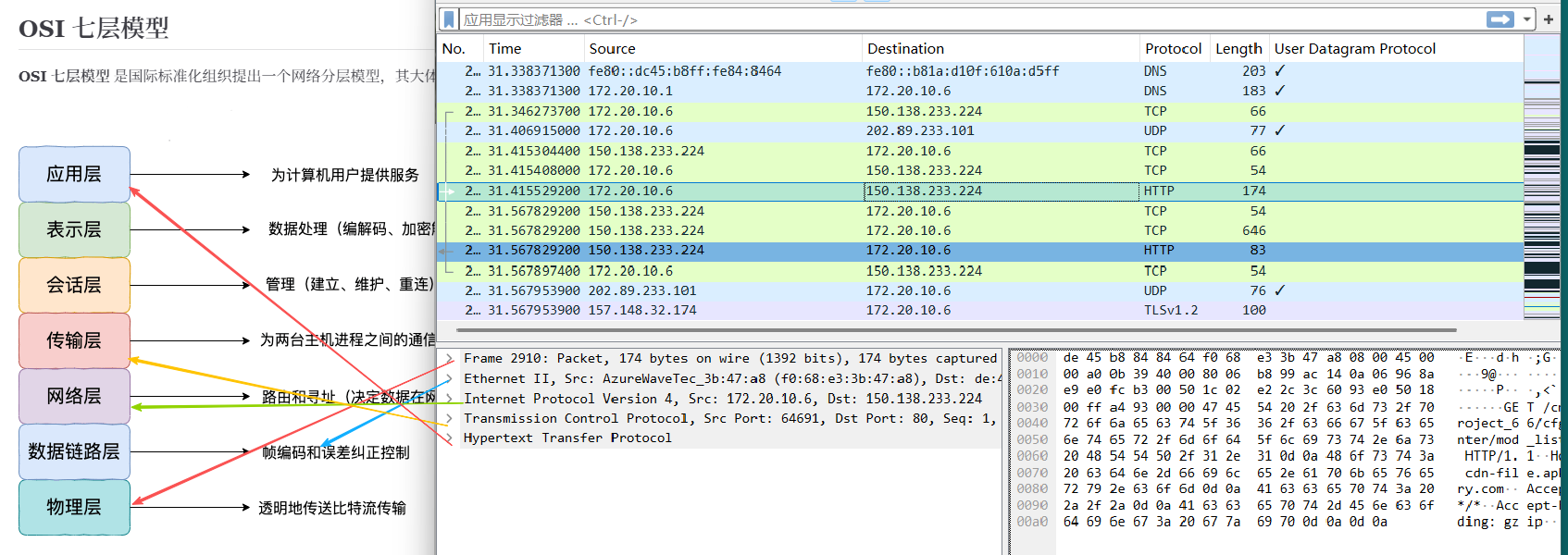This screenshot has height=555, width=1568.
Task: Expand Hypertext Transfer Protocol details
Action: click(449, 438)
